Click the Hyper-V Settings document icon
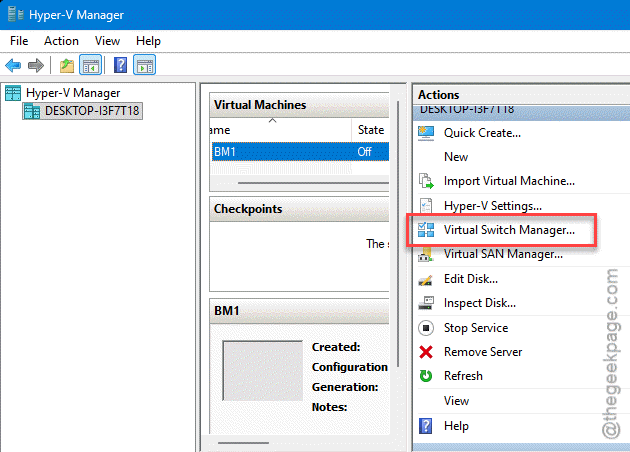This screenshot has width=630, height=452. click(426, 206)
